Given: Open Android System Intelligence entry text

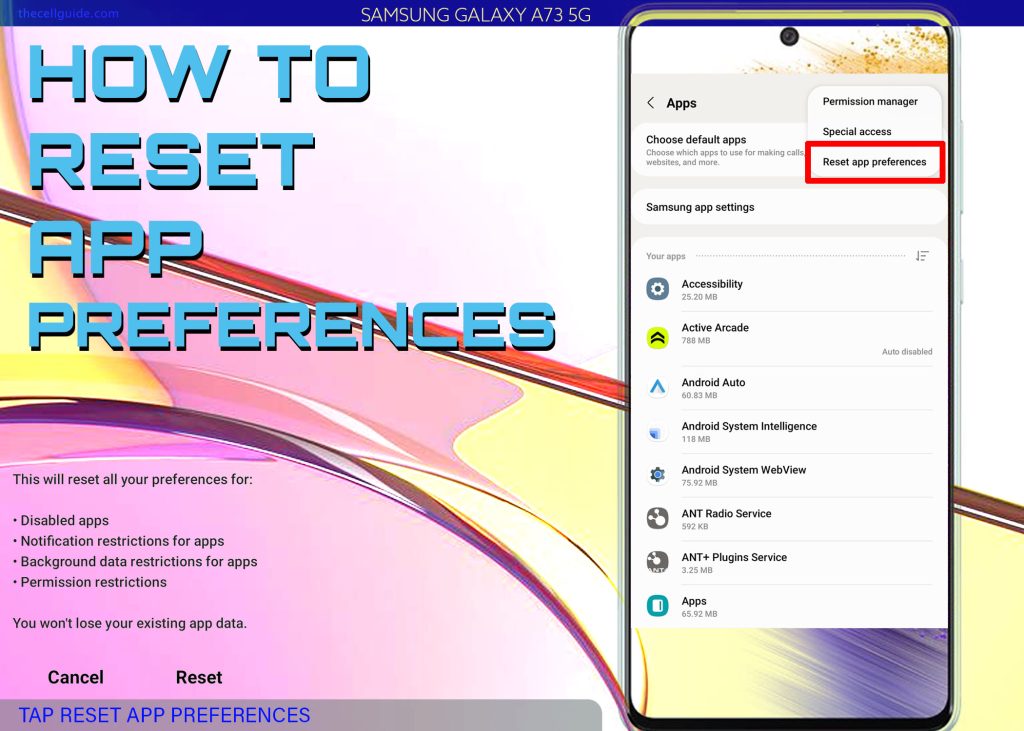Looking at the screenshot, I should click(749, 432).
